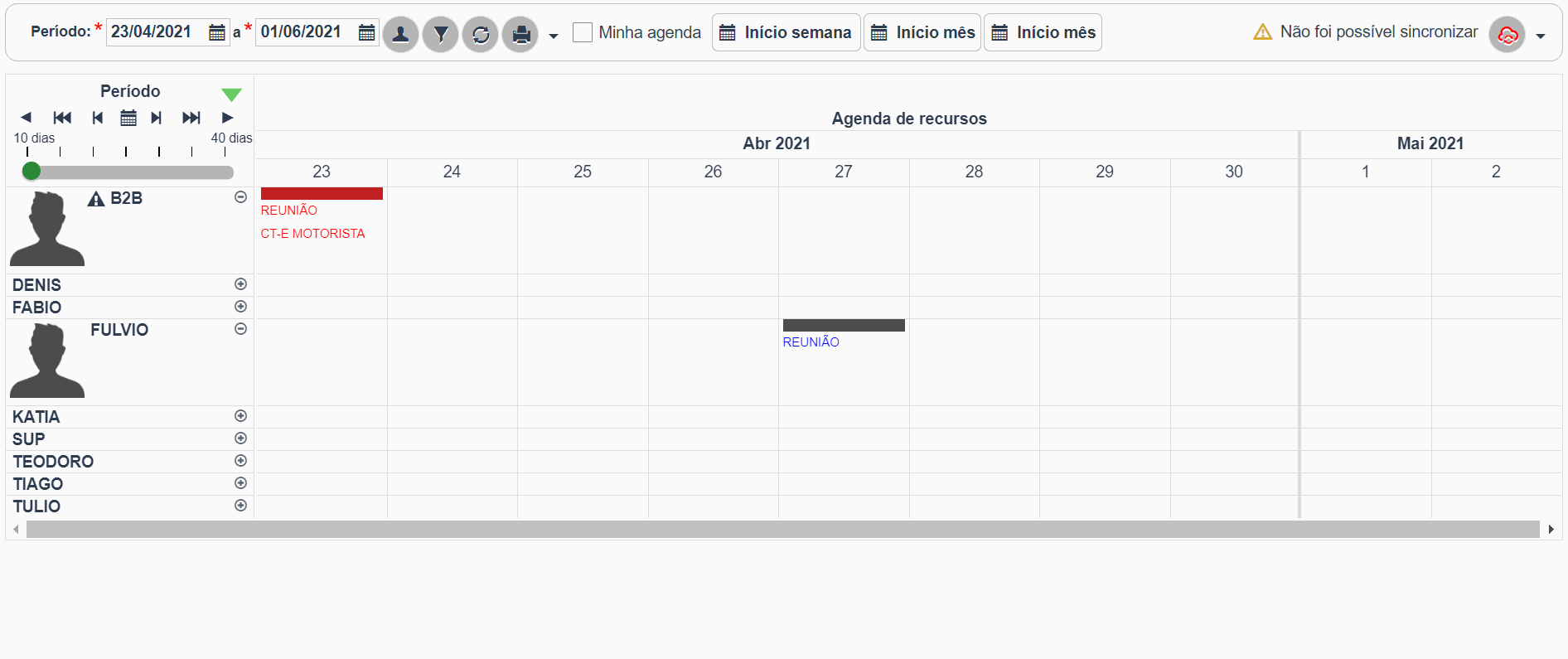The width and height of the screenshot is (1568, 659).
Task: Expand the DENIS resource row
Action: 240,284
